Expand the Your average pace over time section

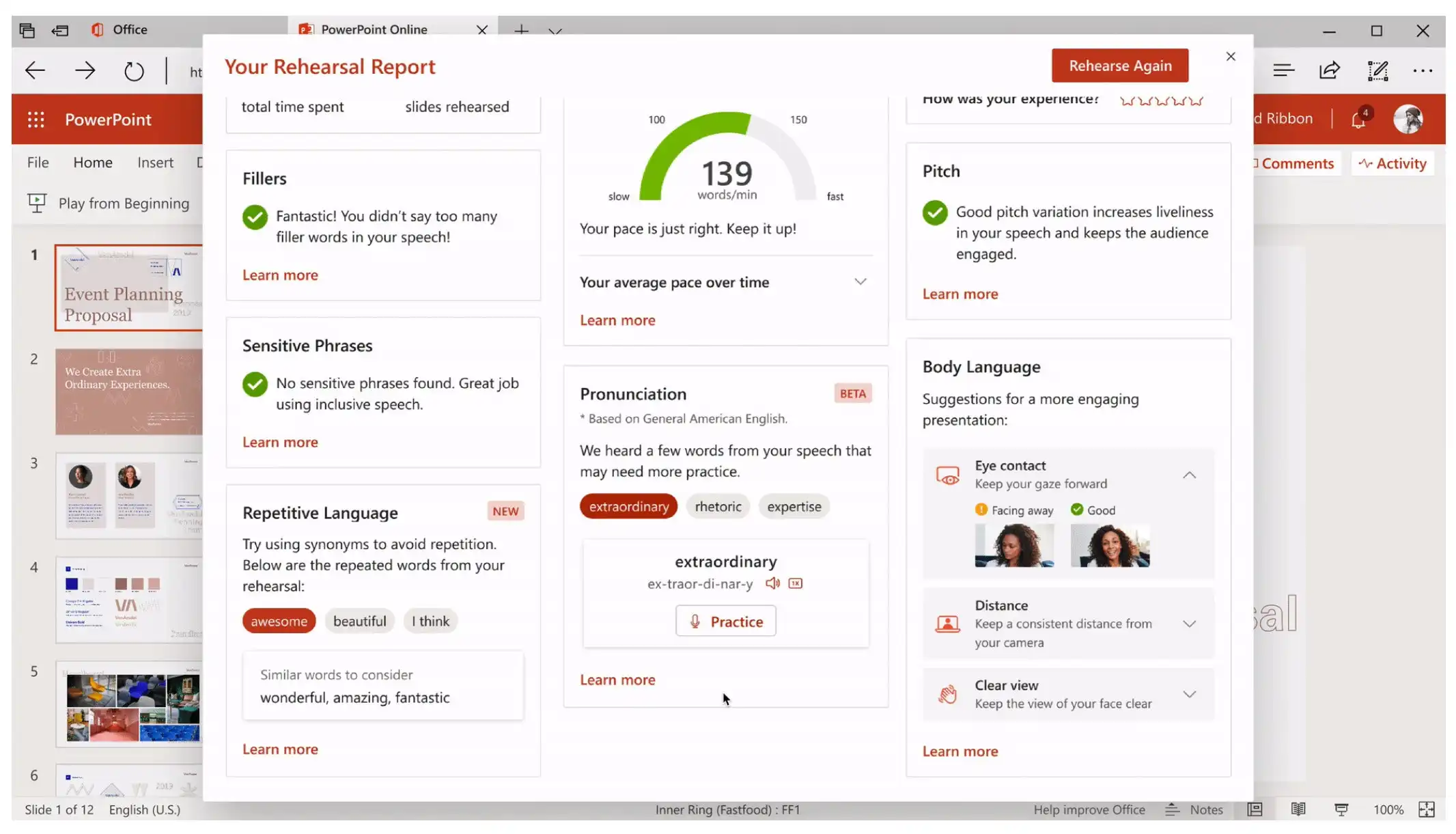coord(859,281)
